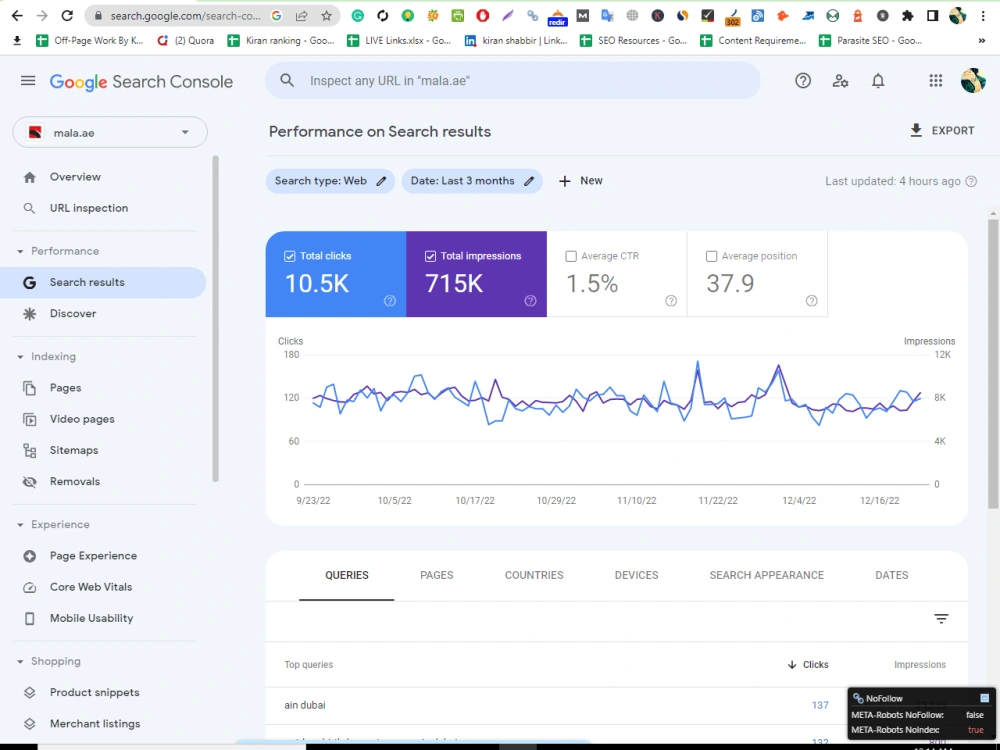Click the EXPORT button
This screenshot has width=1000, height=750.
click(942, 131)
